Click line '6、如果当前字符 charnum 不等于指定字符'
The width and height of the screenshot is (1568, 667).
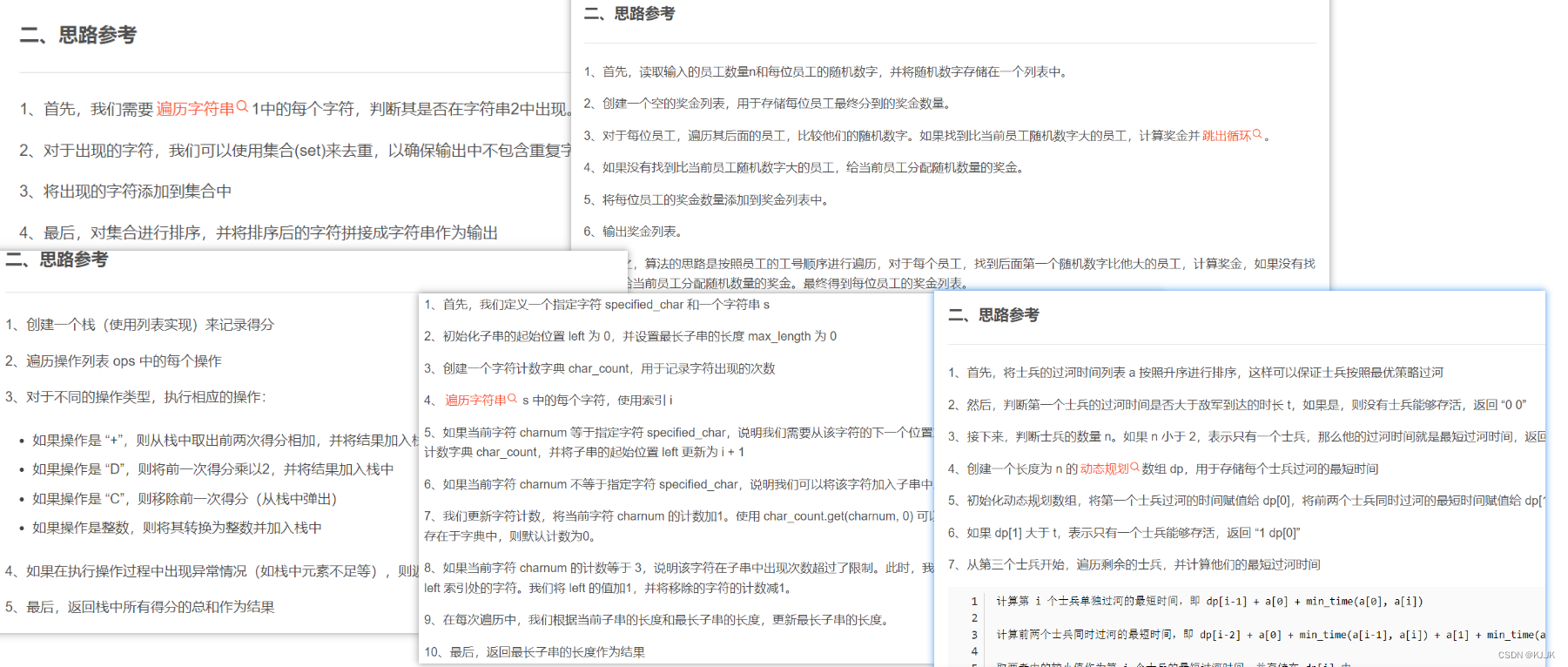pos(678,484)
